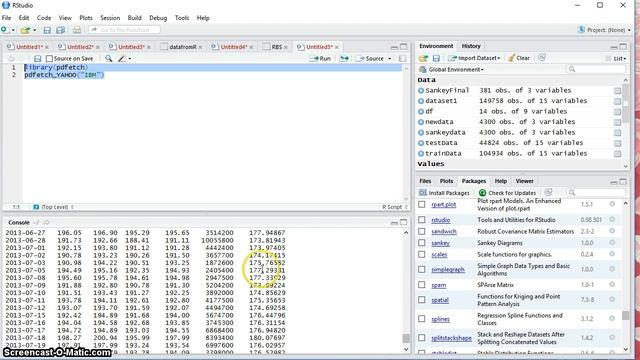The image size is (640, 360).
Task: Click the open file folder icon
Action: (25, 30)
